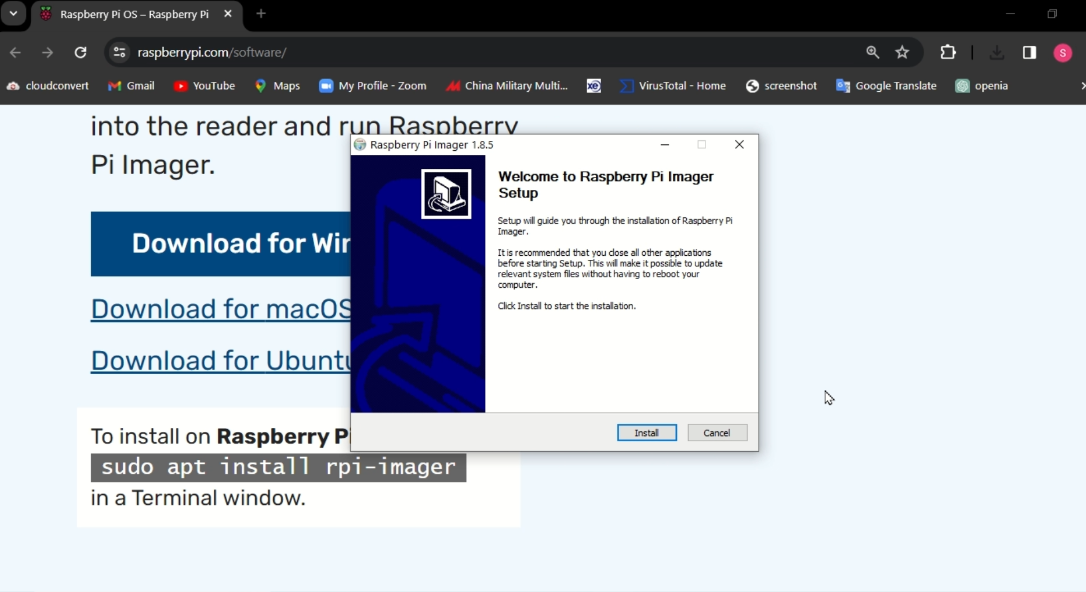Bookmark this page with the star icon
Image resolution: width=1086 pixels, height=592 pixels.
coord(902,53)
